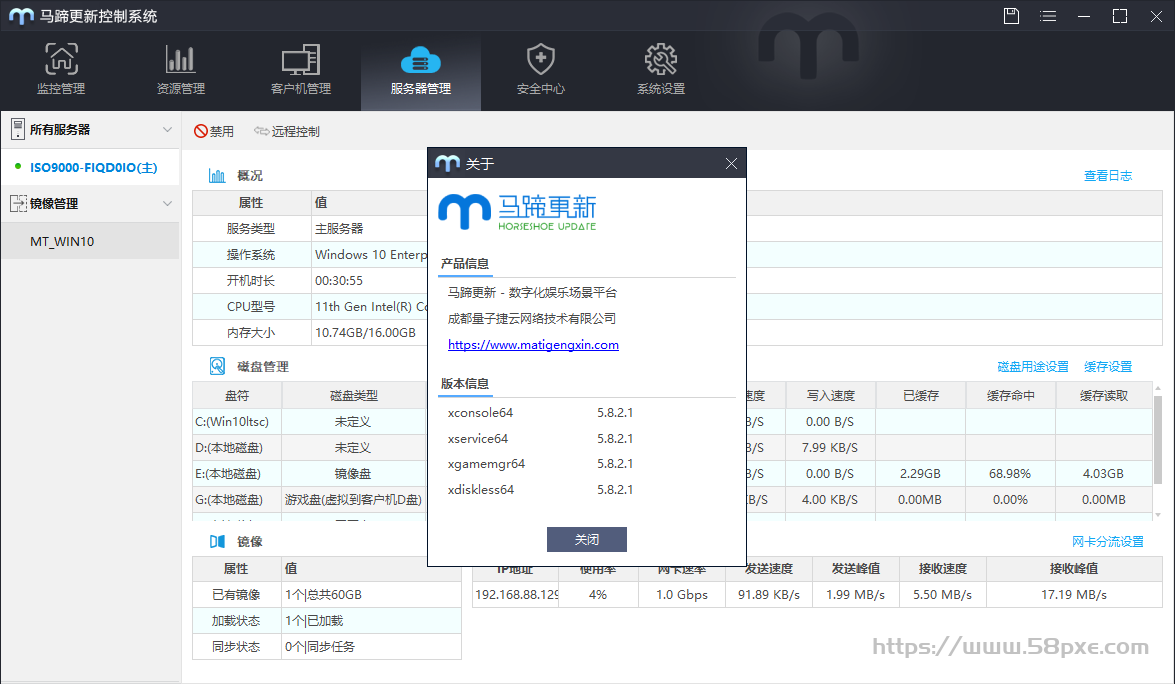Click the 磁盘管理 disk icon
Viewport: 1175px width, 684px height.
[217, 366]
